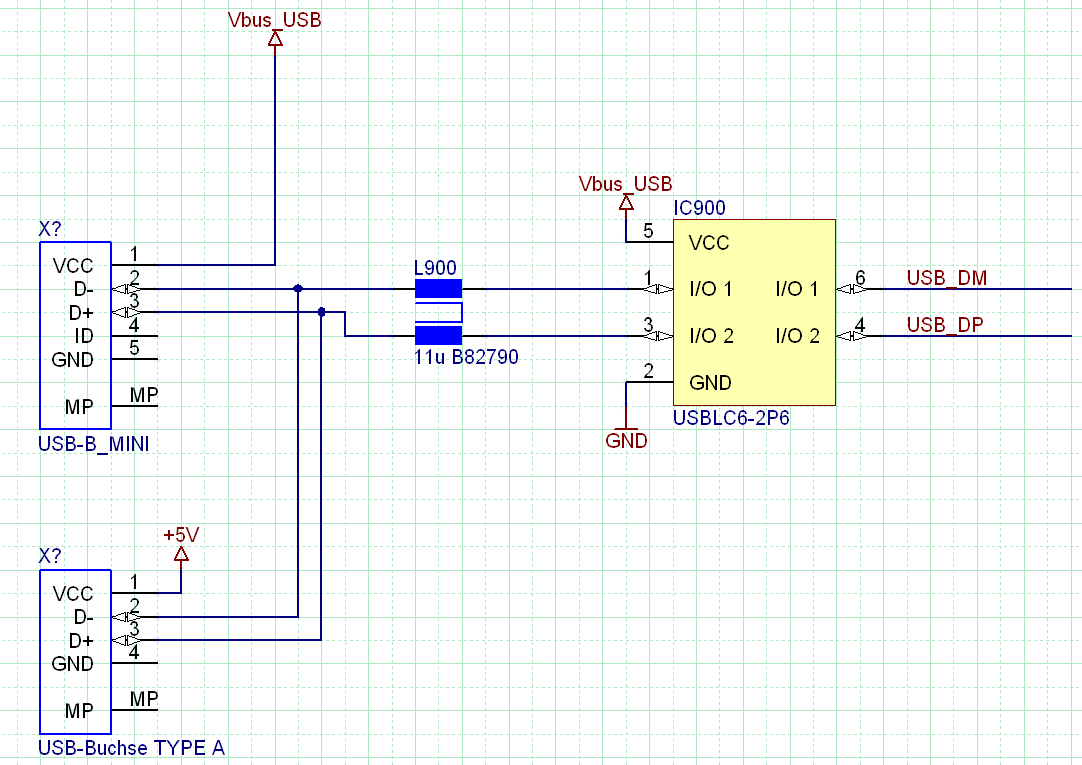1082x765 pixels.
Task: Select the USB-Buchse TYPE A connector symbol
Action: point(74,650)
